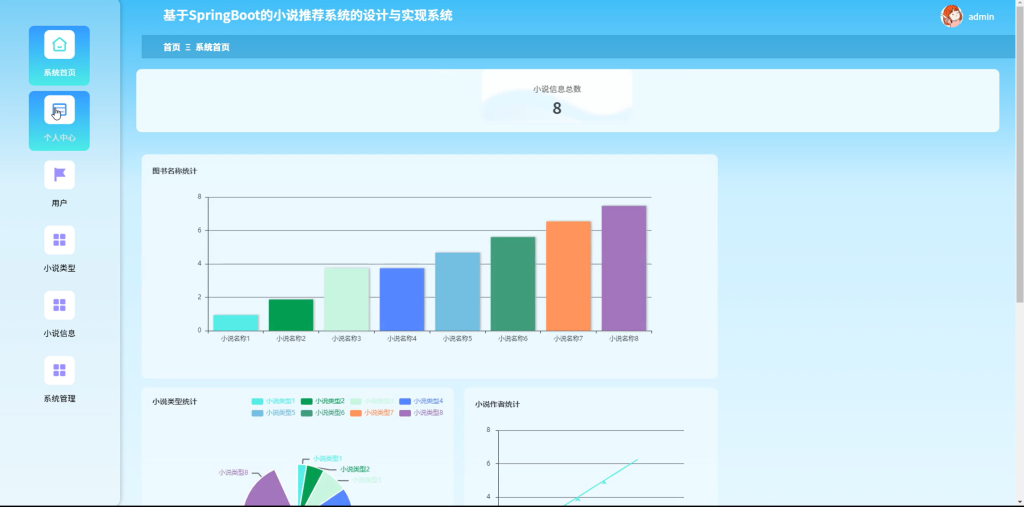The height and width of the screenshot is (507, 1024).
Task: Click the 小说作者统计 chart title
Action: tap(498, 404)
